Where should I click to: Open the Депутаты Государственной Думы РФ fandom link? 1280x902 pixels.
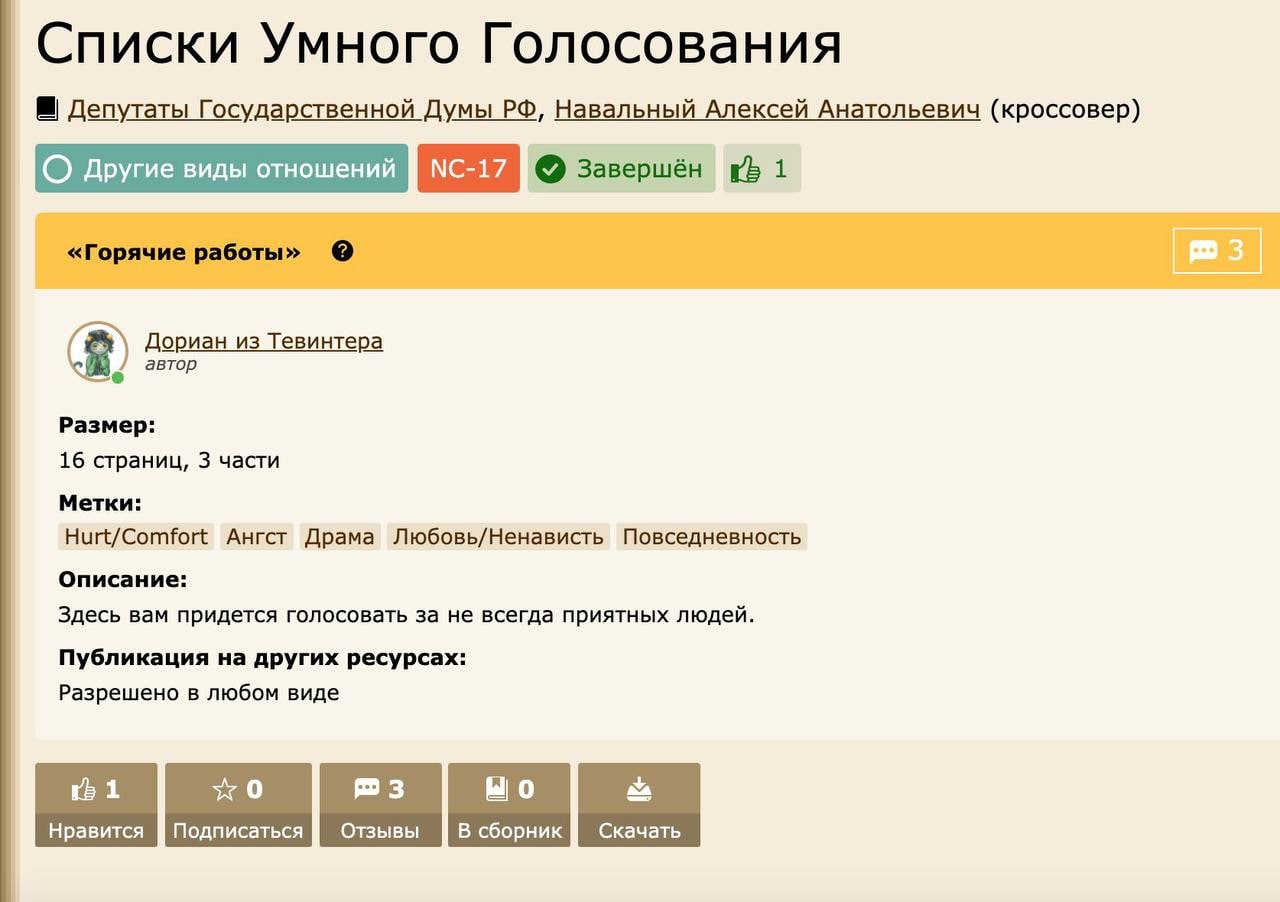(303, 109)
